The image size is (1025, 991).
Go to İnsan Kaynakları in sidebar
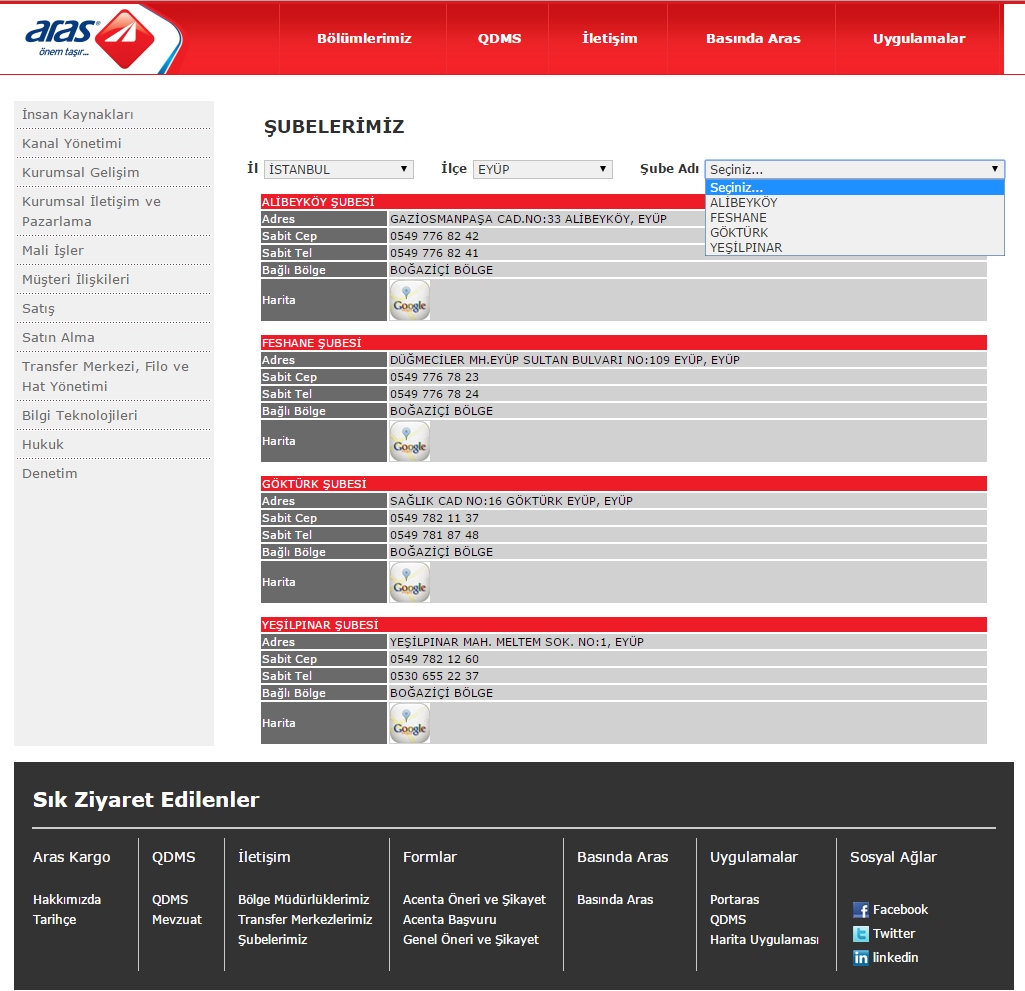tap(78, 114)
